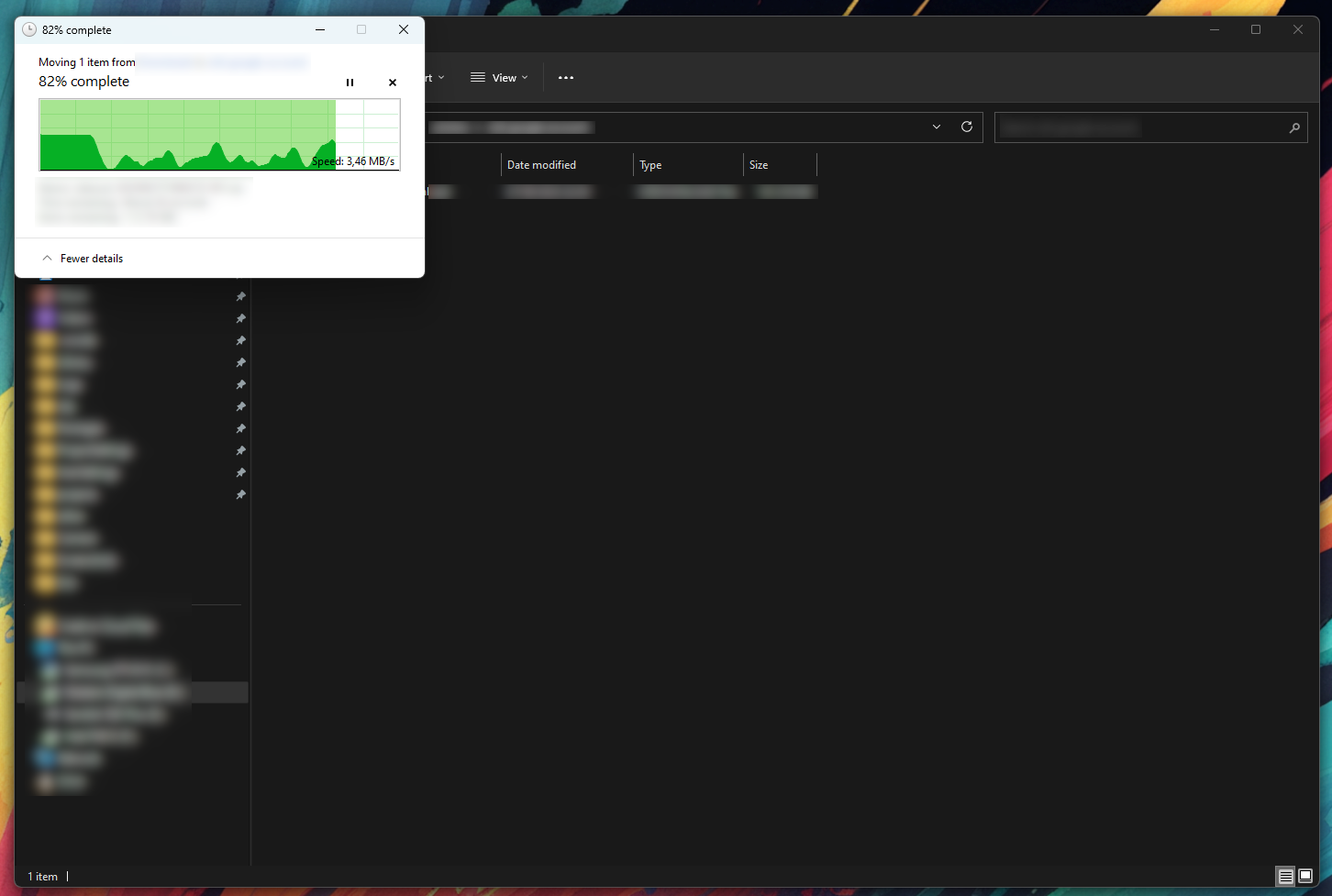1332x896 pixels.
Task: Open the View menu dropdown
Action: 499,77
